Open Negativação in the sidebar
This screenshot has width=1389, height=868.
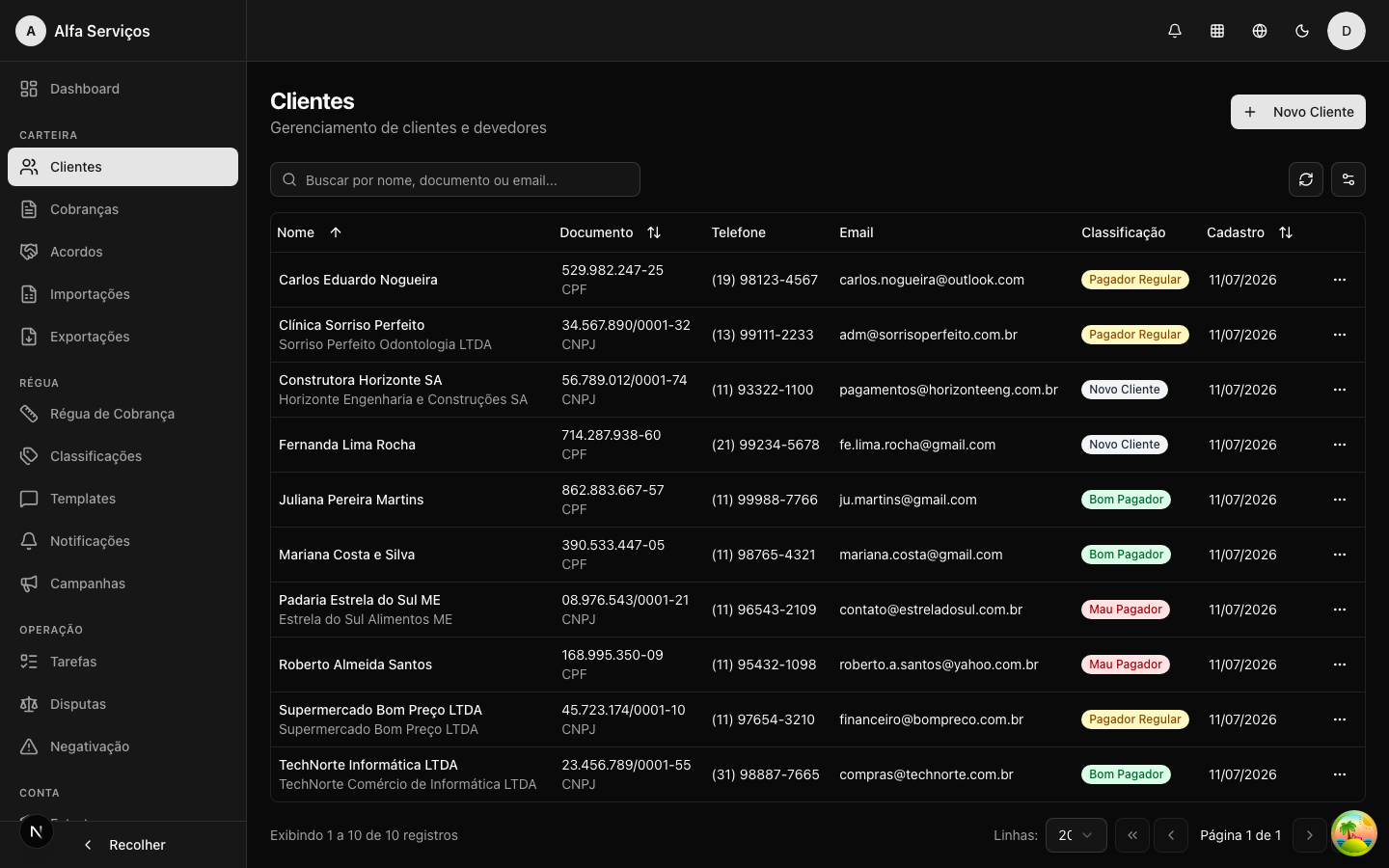point(123,746)
